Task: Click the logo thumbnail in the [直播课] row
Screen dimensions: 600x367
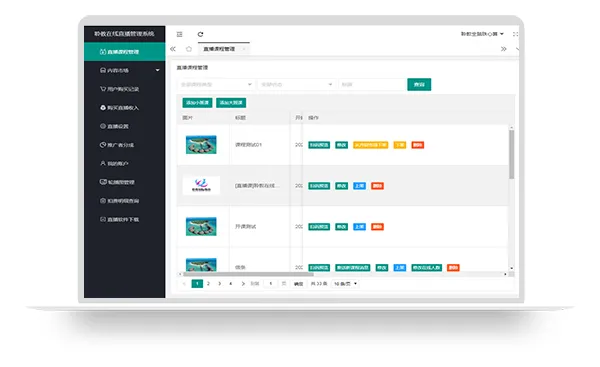Action: tap(201, 186)
